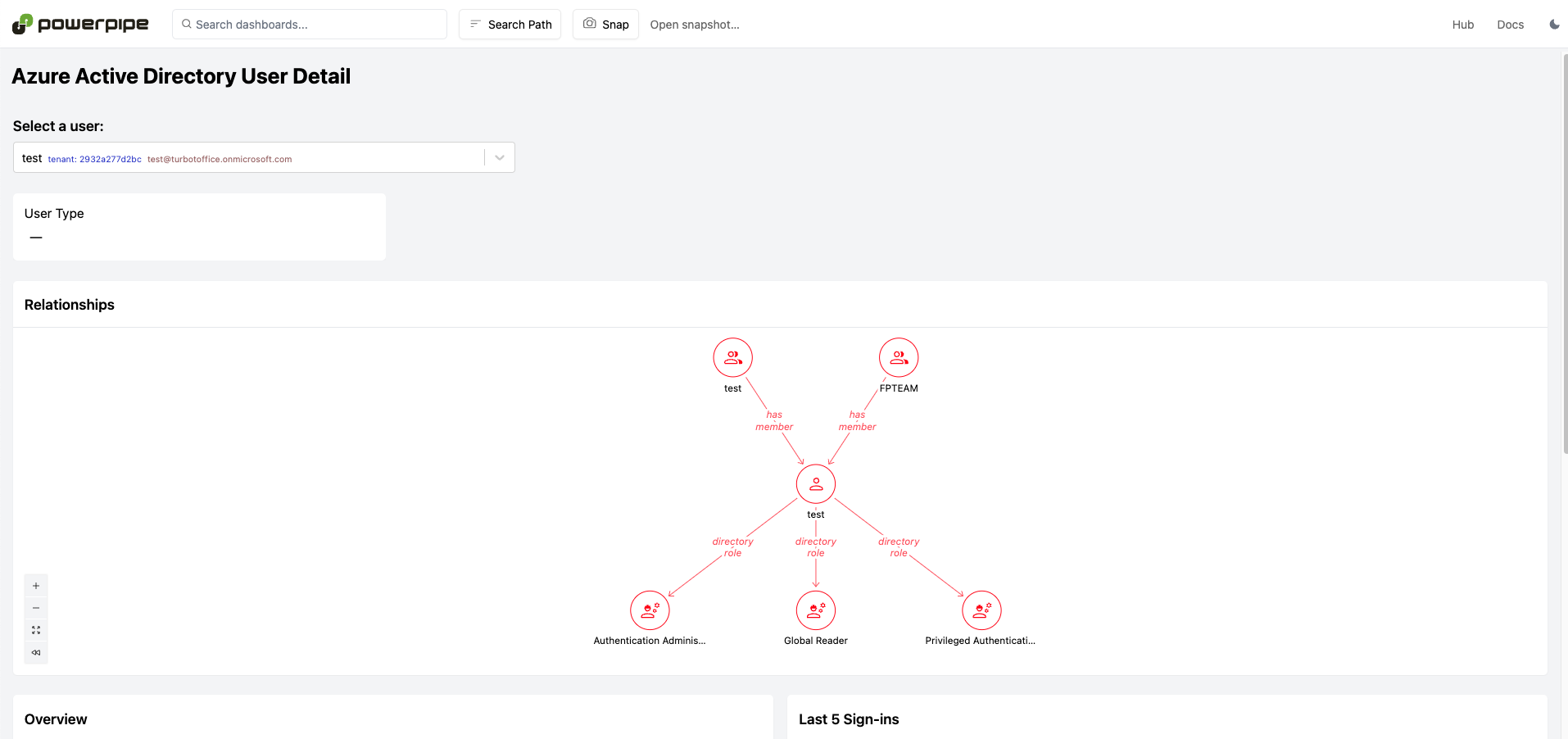The image size is (1568, 739).
Task: Click the page's vertical scrollbar
Action: [1565, 254]
